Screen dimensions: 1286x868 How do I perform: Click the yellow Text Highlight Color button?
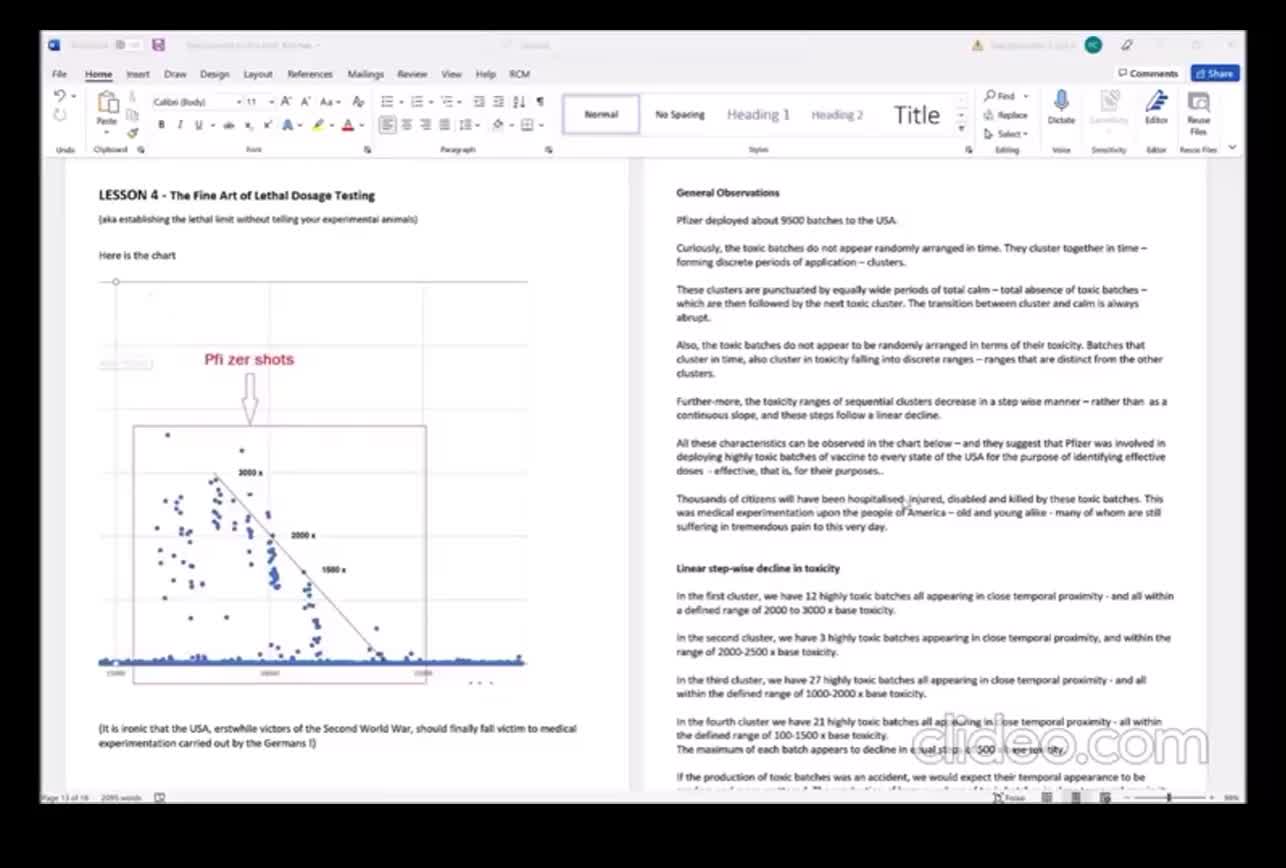318,125
